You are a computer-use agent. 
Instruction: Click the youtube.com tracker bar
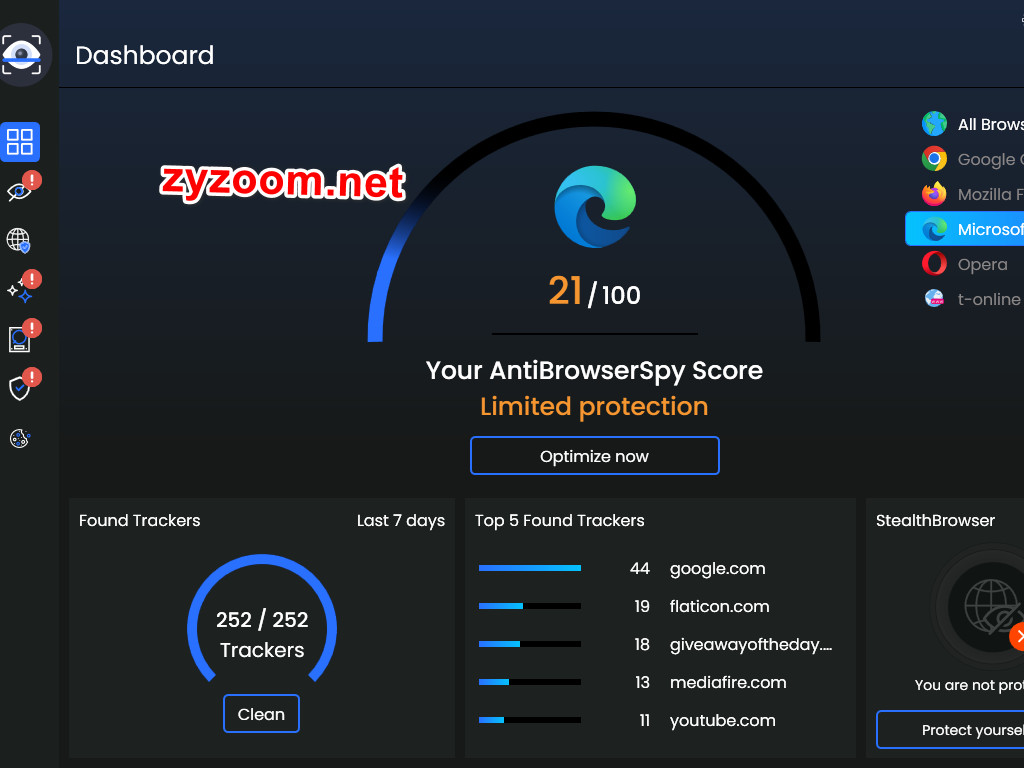[530, 720]
